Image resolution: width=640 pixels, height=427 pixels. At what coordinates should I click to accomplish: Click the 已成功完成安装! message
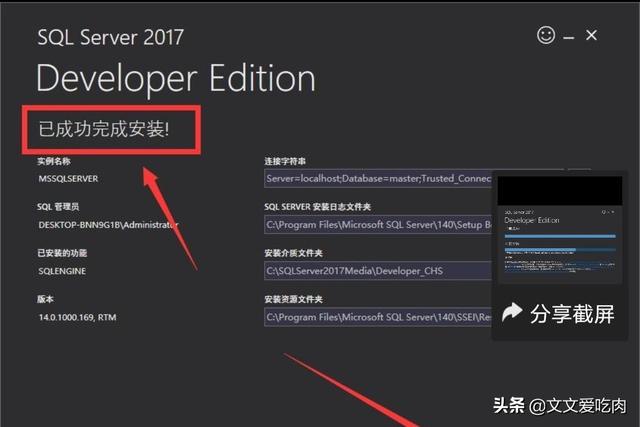pos(104,129)
